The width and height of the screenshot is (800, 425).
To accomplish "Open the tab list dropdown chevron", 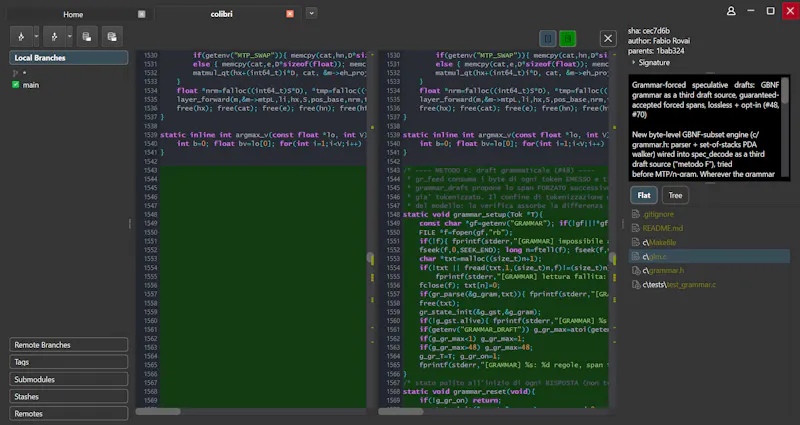I will [x=311, y=13].
